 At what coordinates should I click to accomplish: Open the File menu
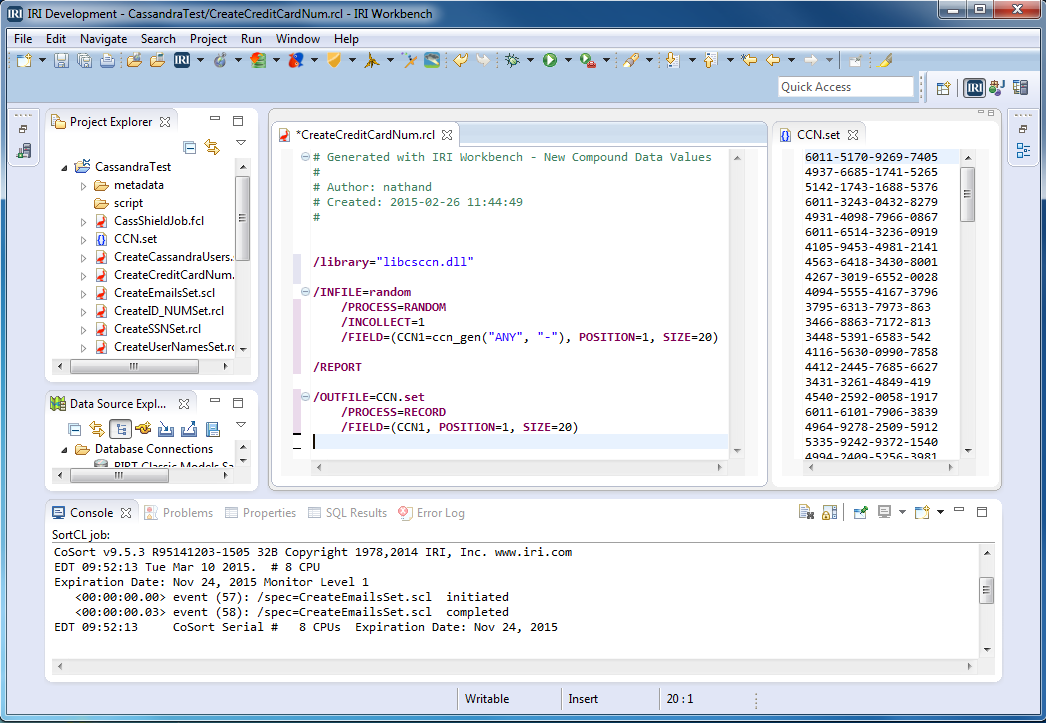pos(23,39)
